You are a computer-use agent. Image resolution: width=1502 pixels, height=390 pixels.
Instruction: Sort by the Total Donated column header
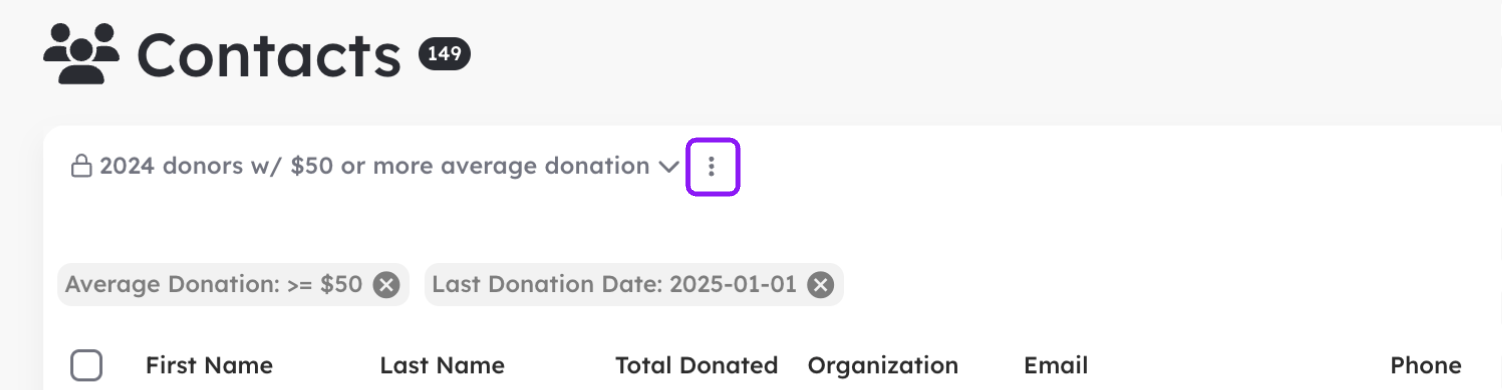click(696, 365)
